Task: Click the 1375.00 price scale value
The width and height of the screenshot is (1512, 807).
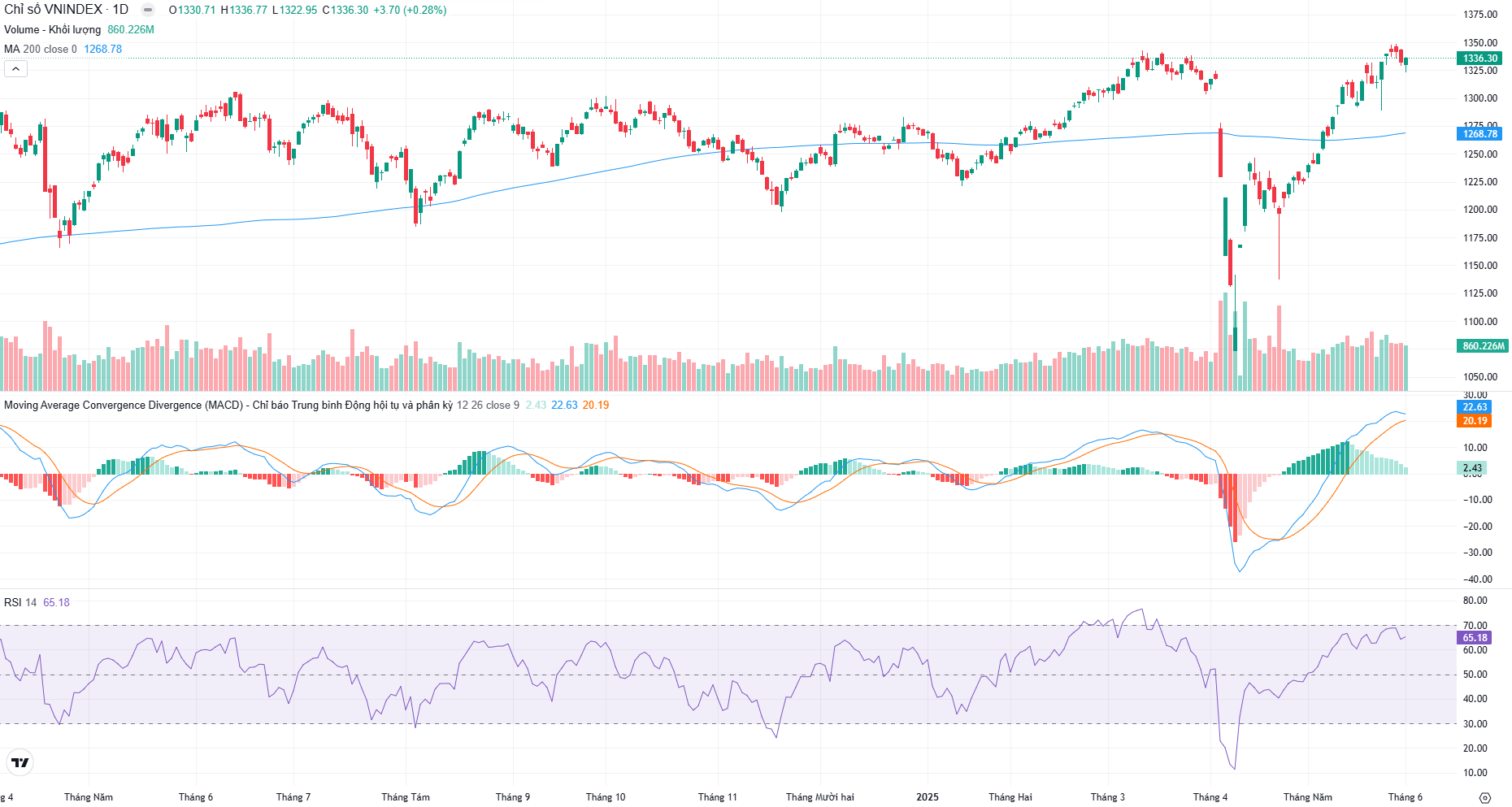Action: click(1480, 15)
